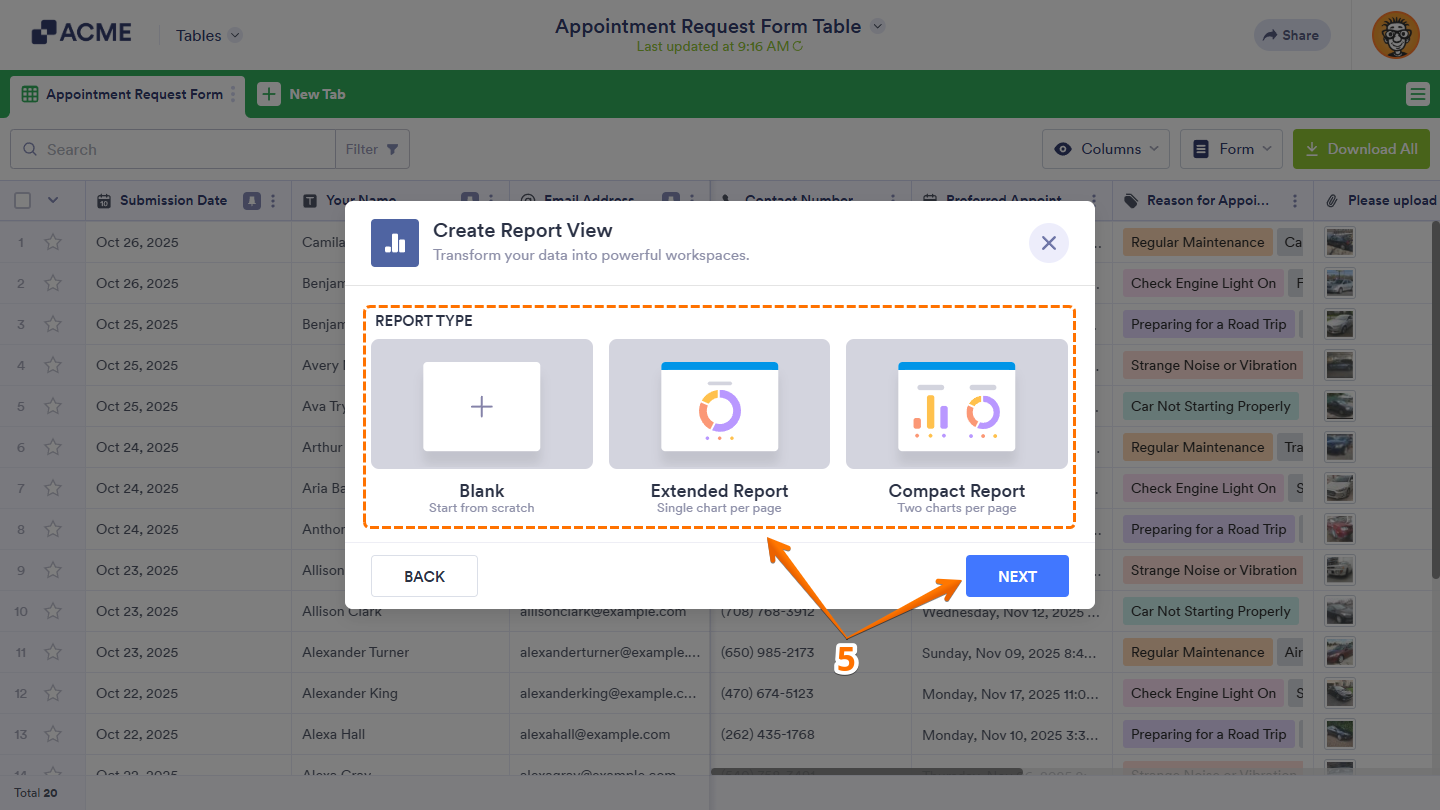
Task: Star row 3
Action: [x=53, y=324]
